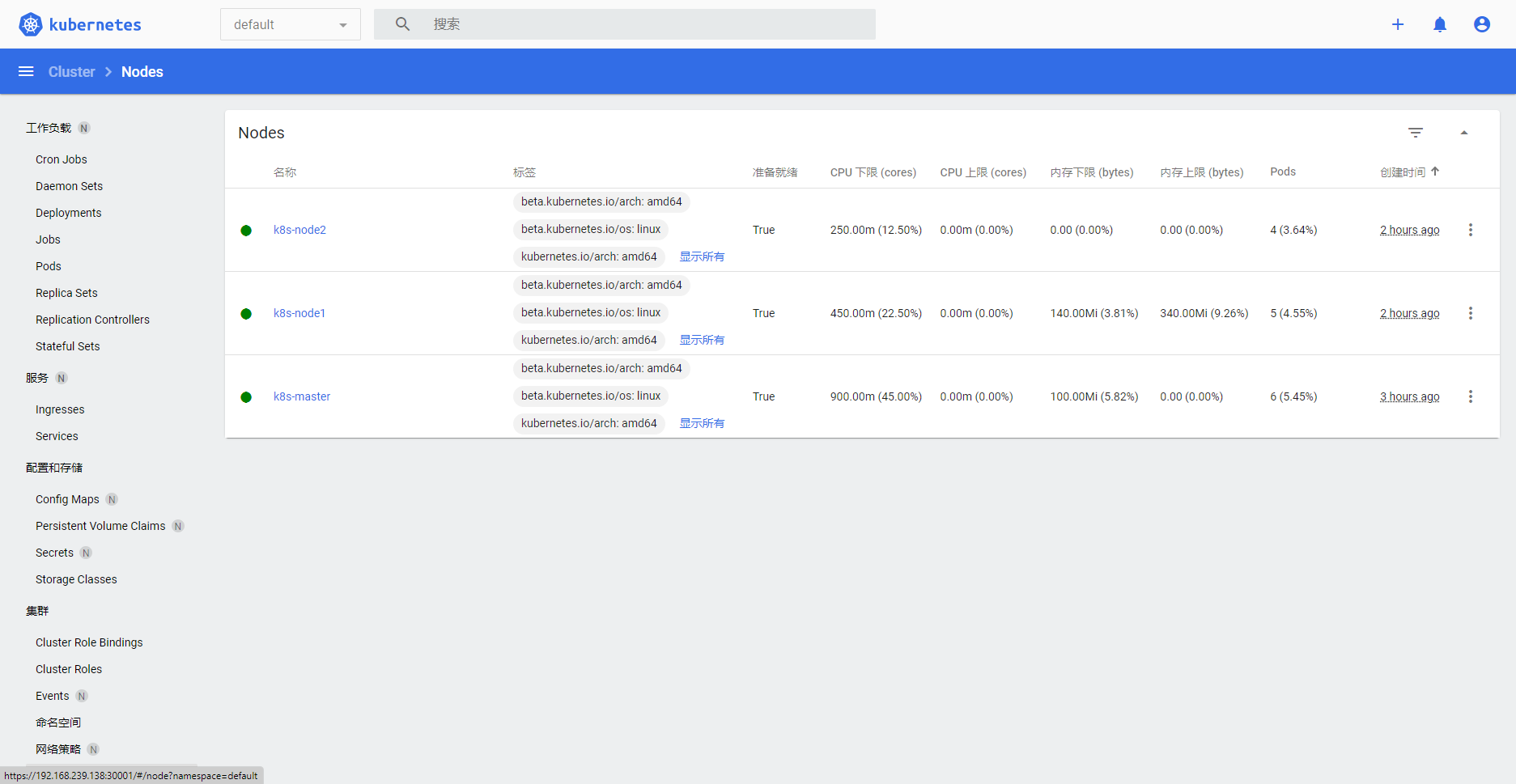Click the N badge beside Secrets

click(x=86, y=553)
